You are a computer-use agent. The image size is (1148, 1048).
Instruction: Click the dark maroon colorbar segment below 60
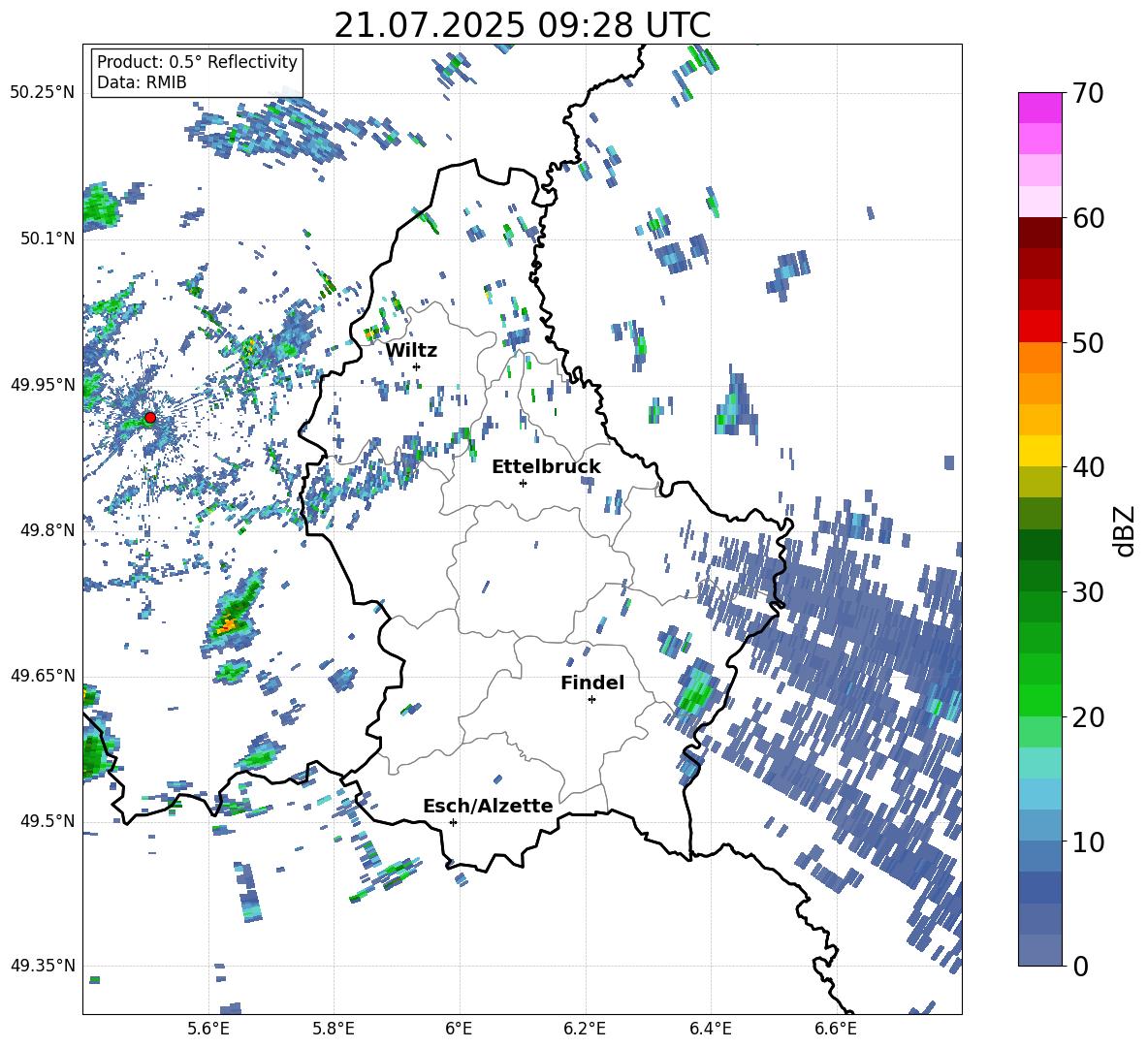pos(1039,233)
